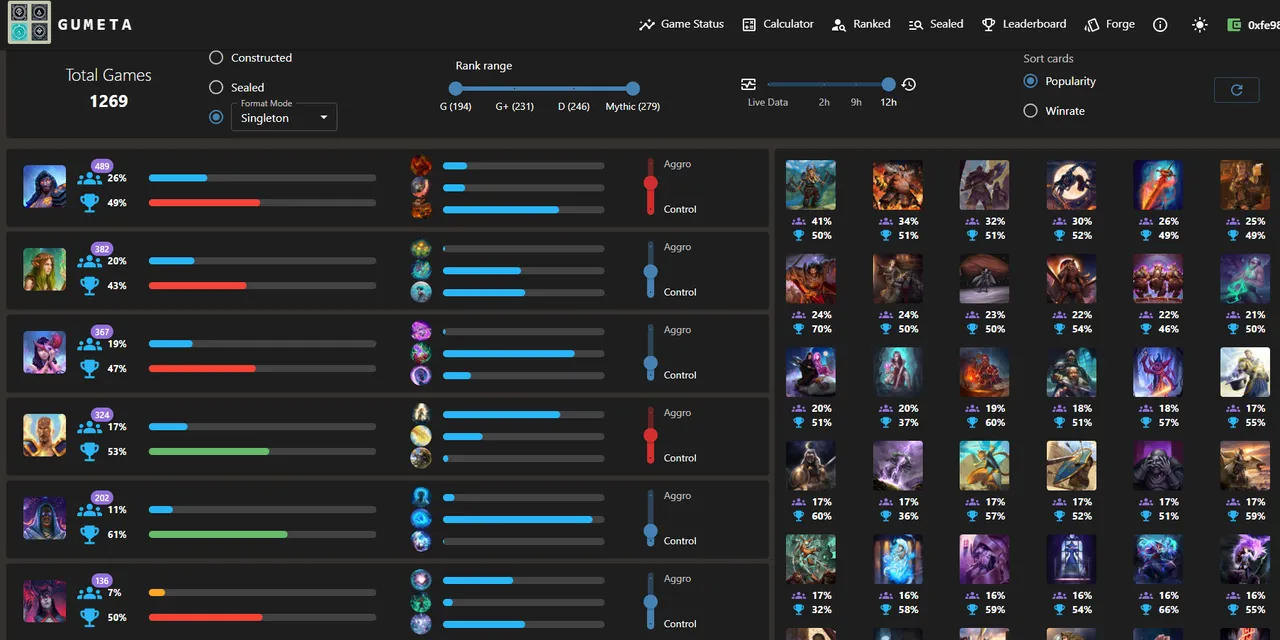Click the players icon beside 20% popularity

coord(90,261)
